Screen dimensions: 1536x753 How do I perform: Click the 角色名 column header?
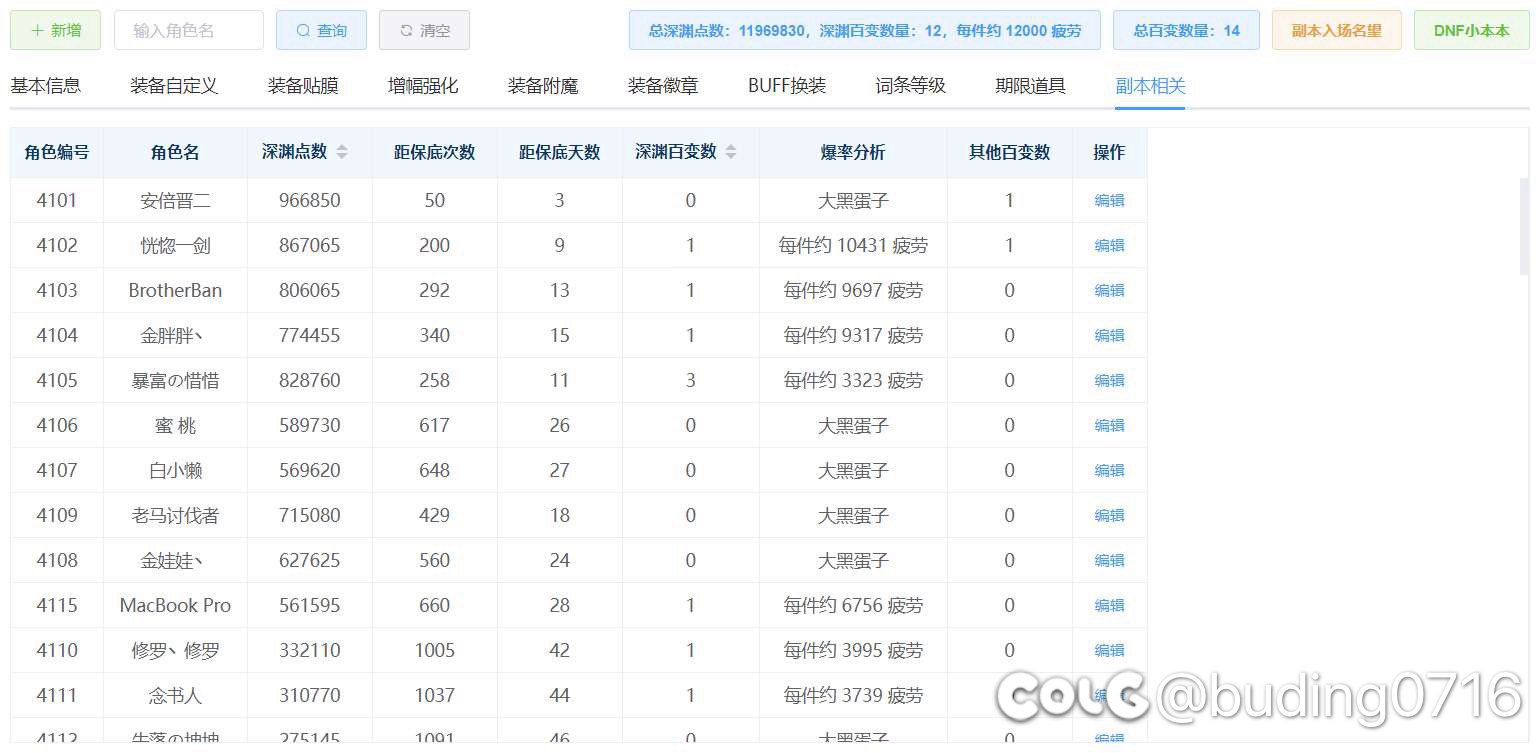175,152
